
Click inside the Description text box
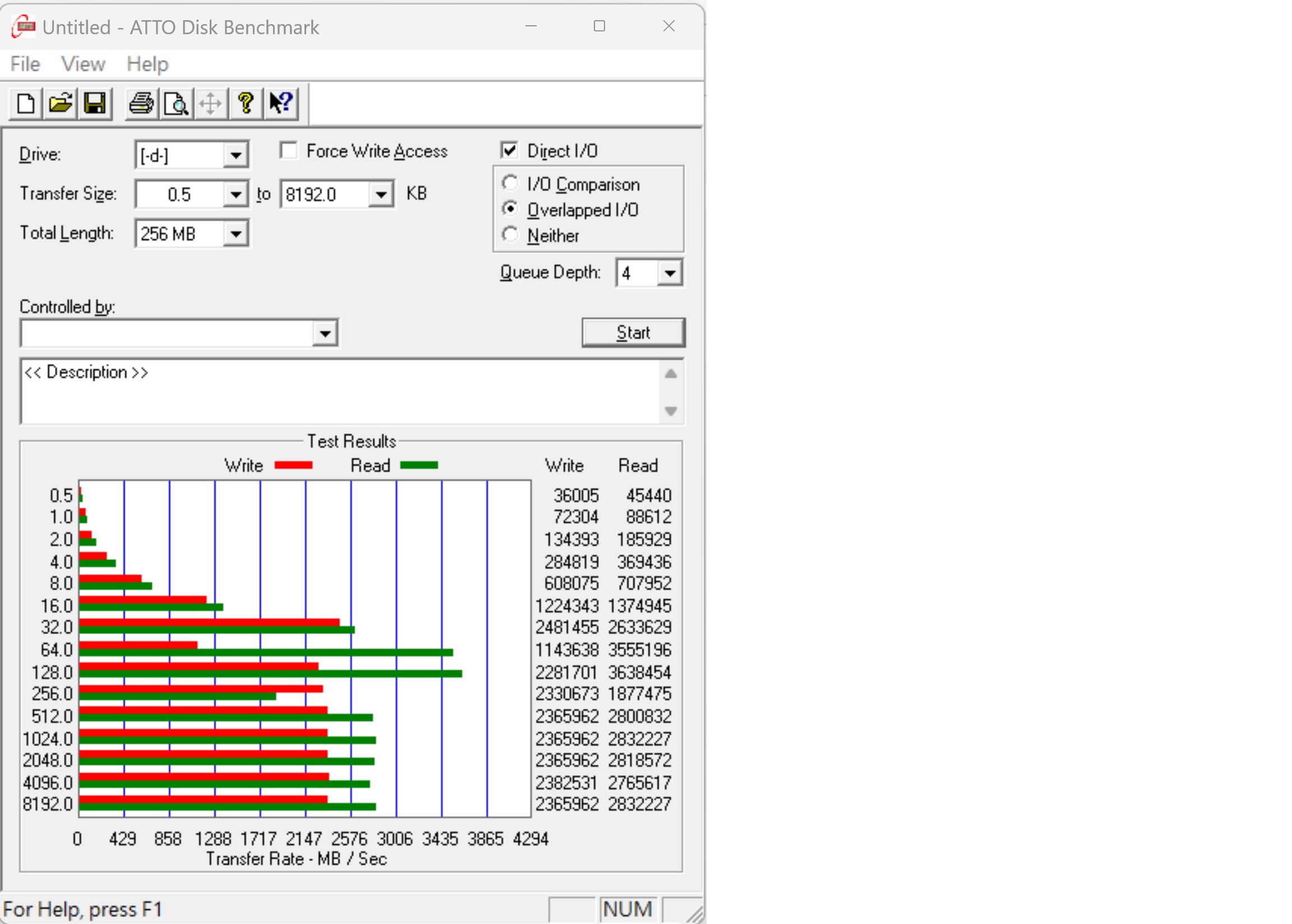tap(340, 392)
